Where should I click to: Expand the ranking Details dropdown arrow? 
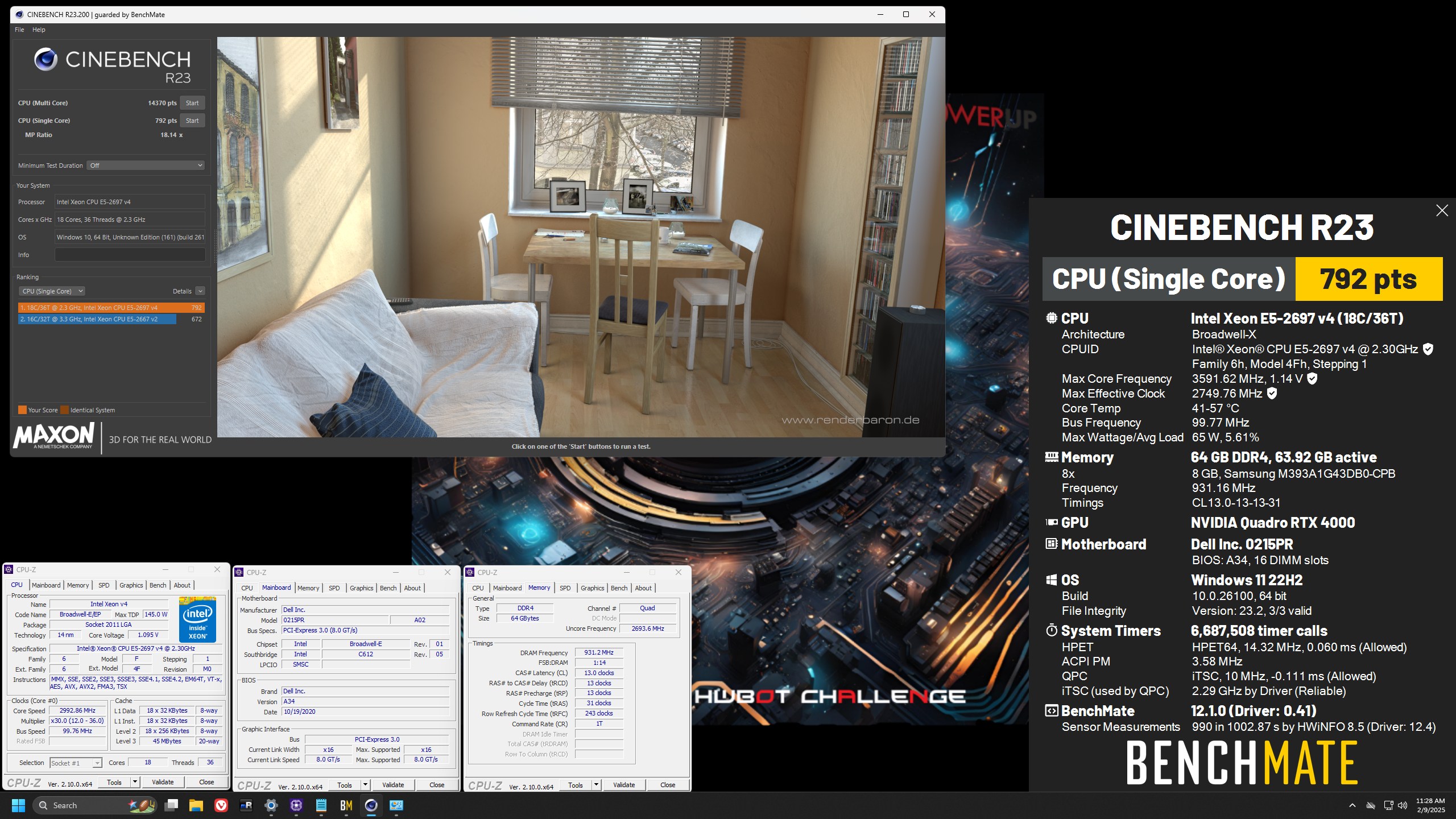tap(200, 291)
